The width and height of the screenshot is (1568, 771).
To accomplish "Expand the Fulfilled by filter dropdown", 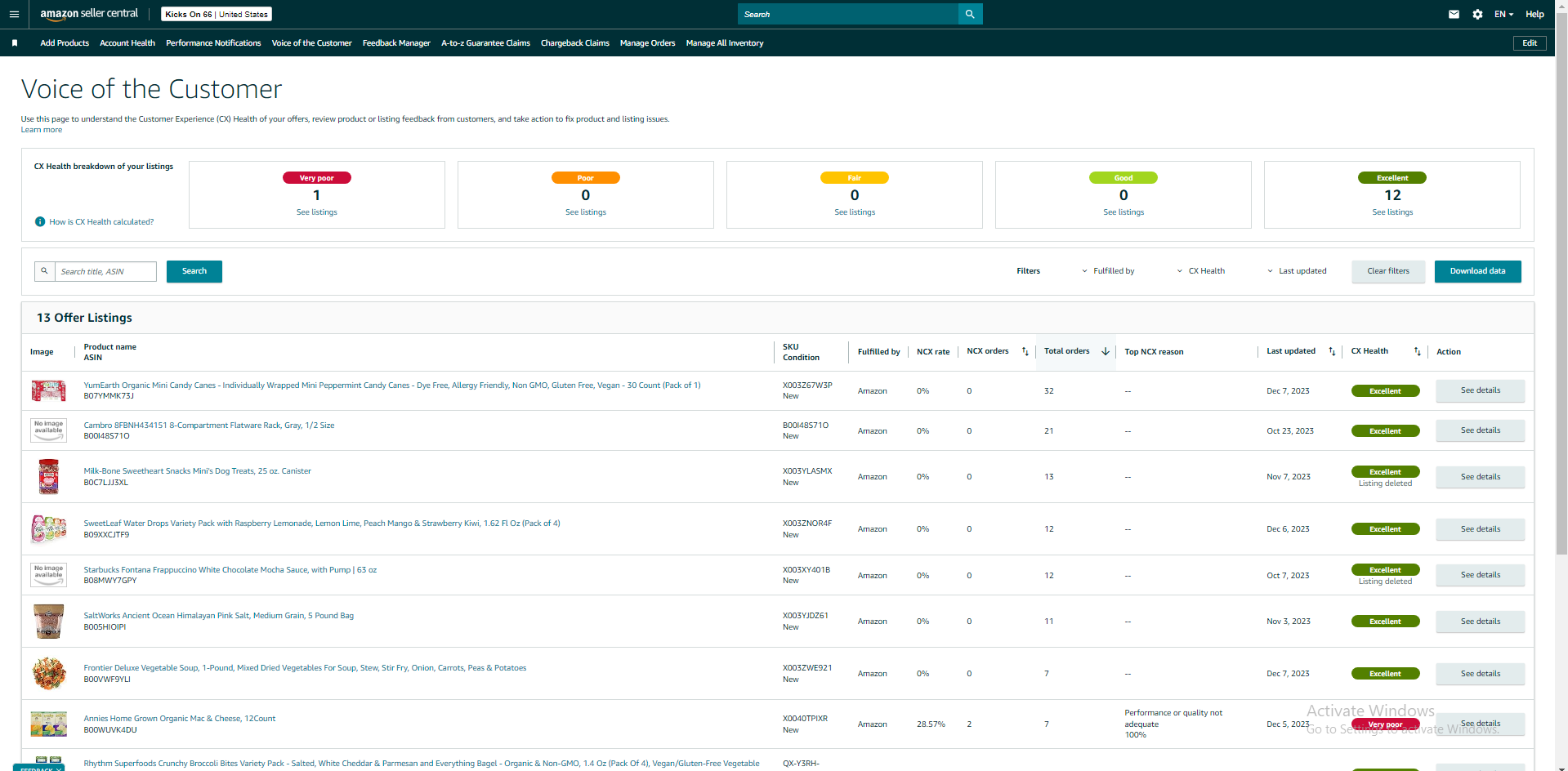I will point(1108,271).
